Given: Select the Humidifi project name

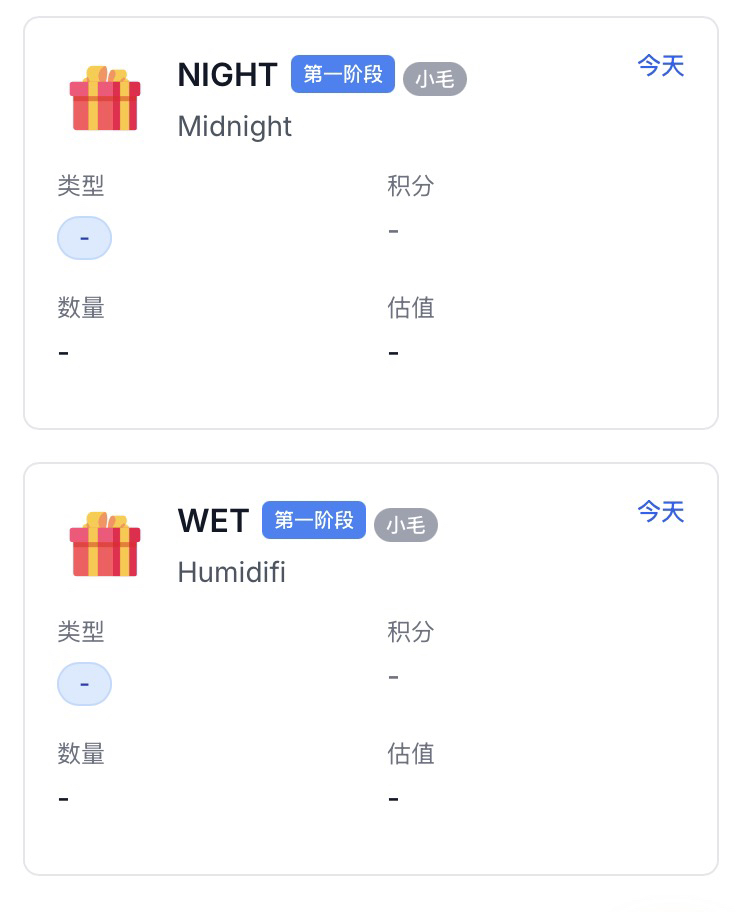Looking at the screenshot, I should (232, 572).
